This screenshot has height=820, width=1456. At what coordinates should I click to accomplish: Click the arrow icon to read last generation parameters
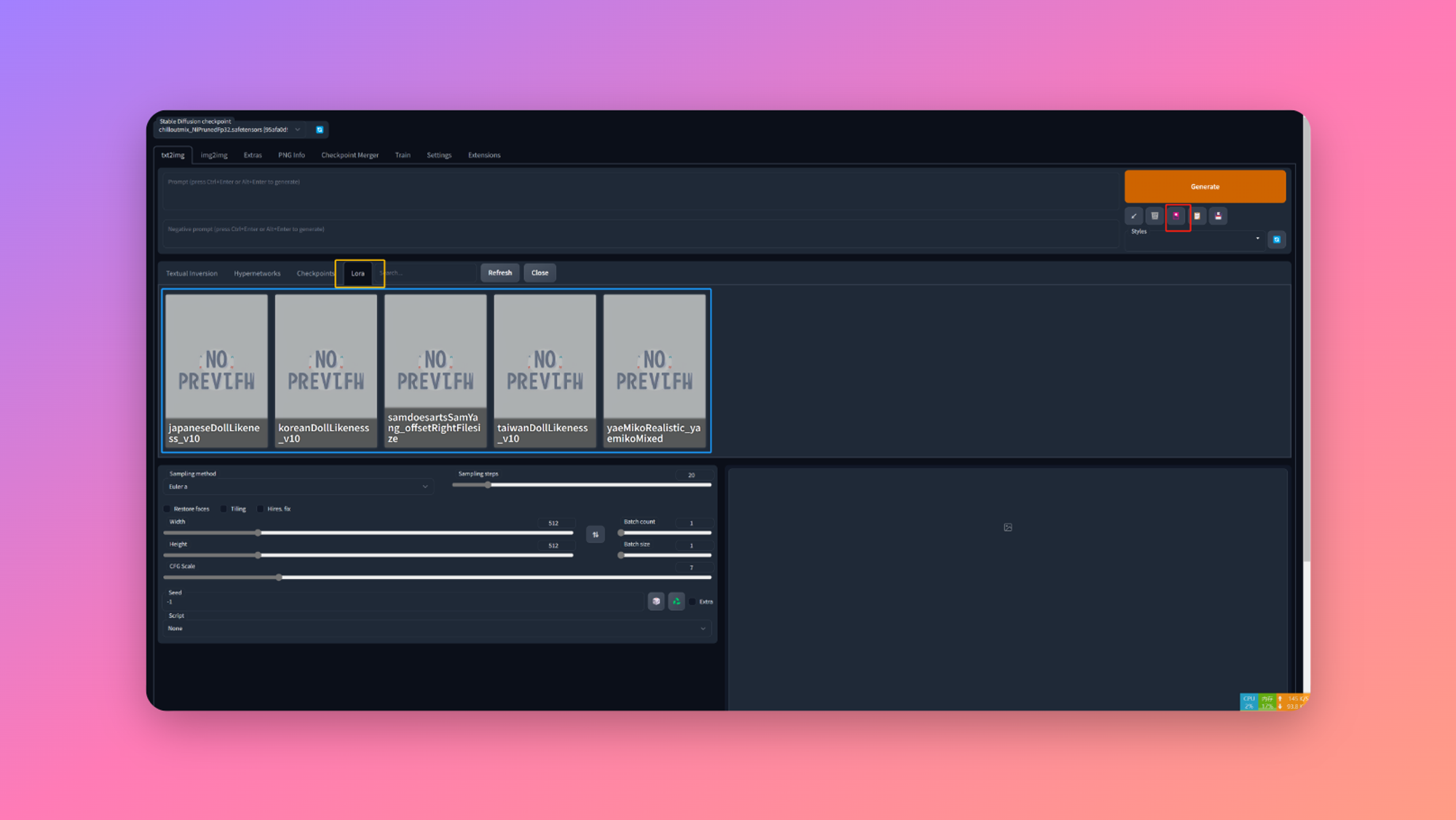click(x=1133, y=216)
